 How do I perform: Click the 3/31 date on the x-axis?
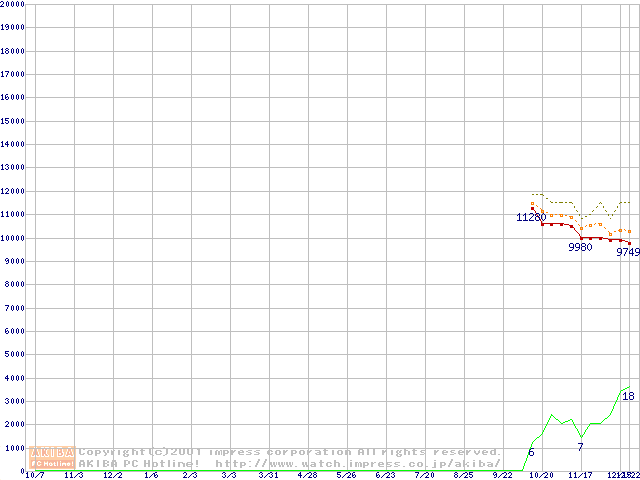[268, 475]
